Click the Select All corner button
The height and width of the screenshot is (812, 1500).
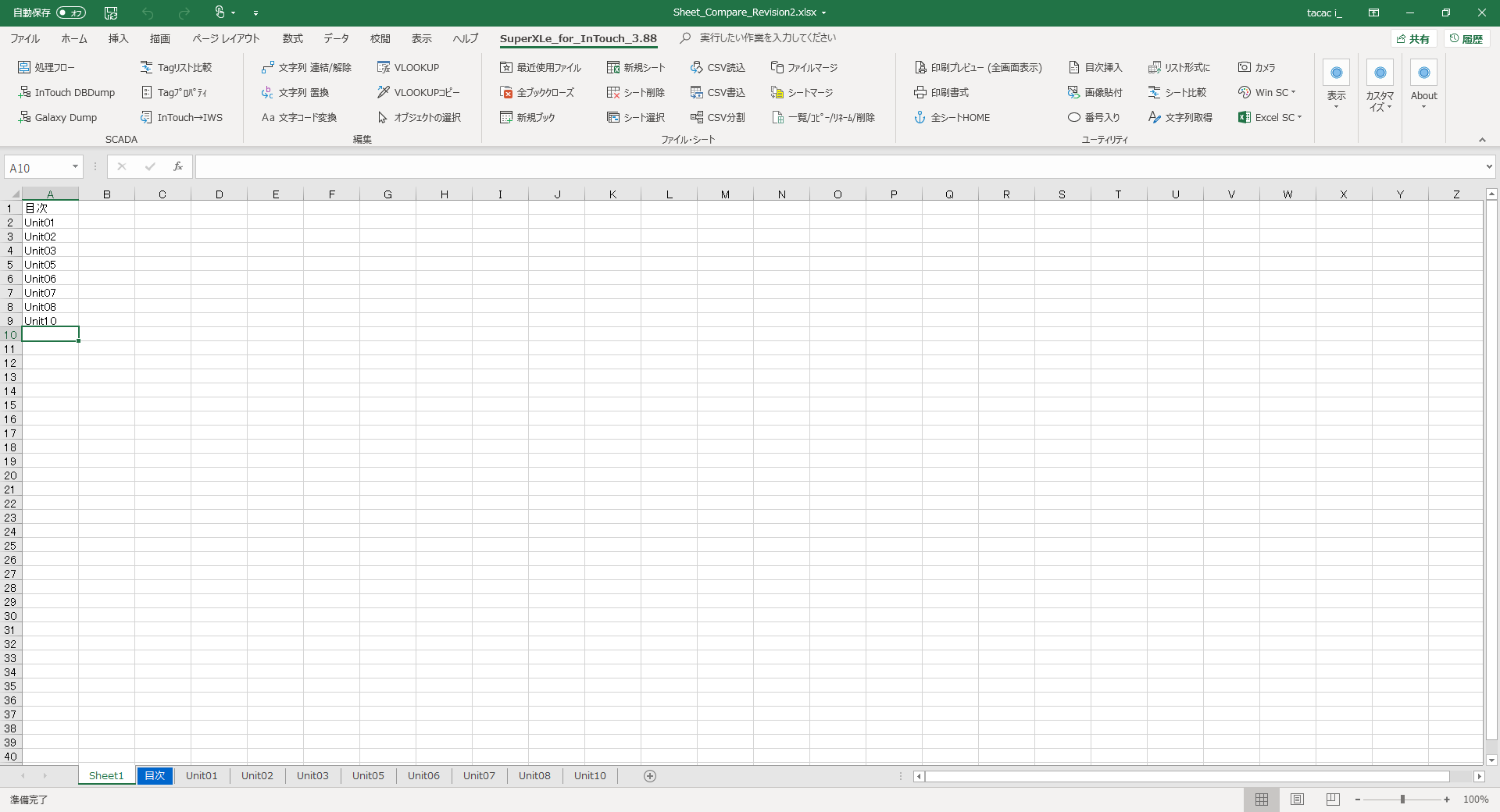[11, 194]
